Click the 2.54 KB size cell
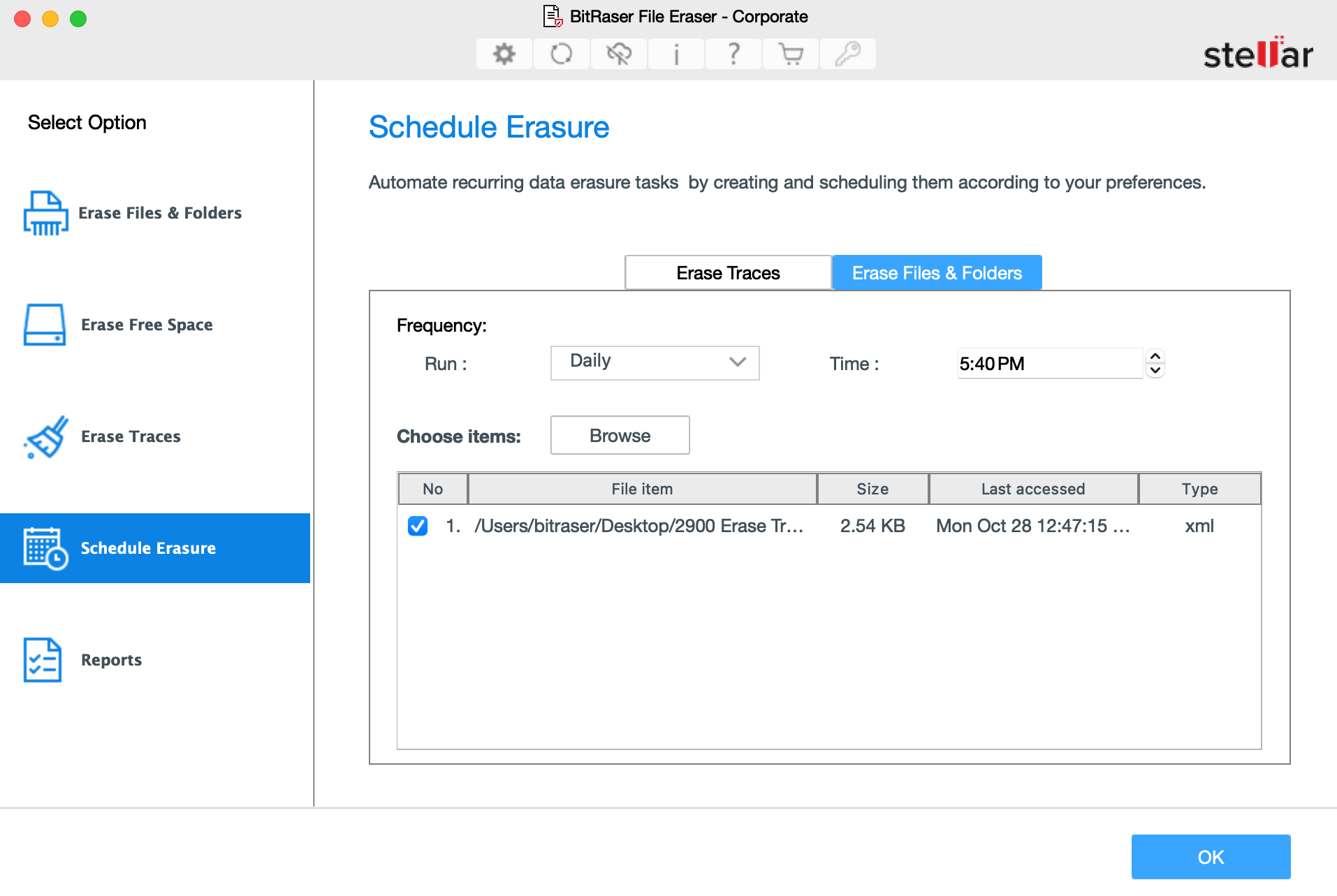The height and width of the screenshot is (896, 1337). [x=872, y=526]
